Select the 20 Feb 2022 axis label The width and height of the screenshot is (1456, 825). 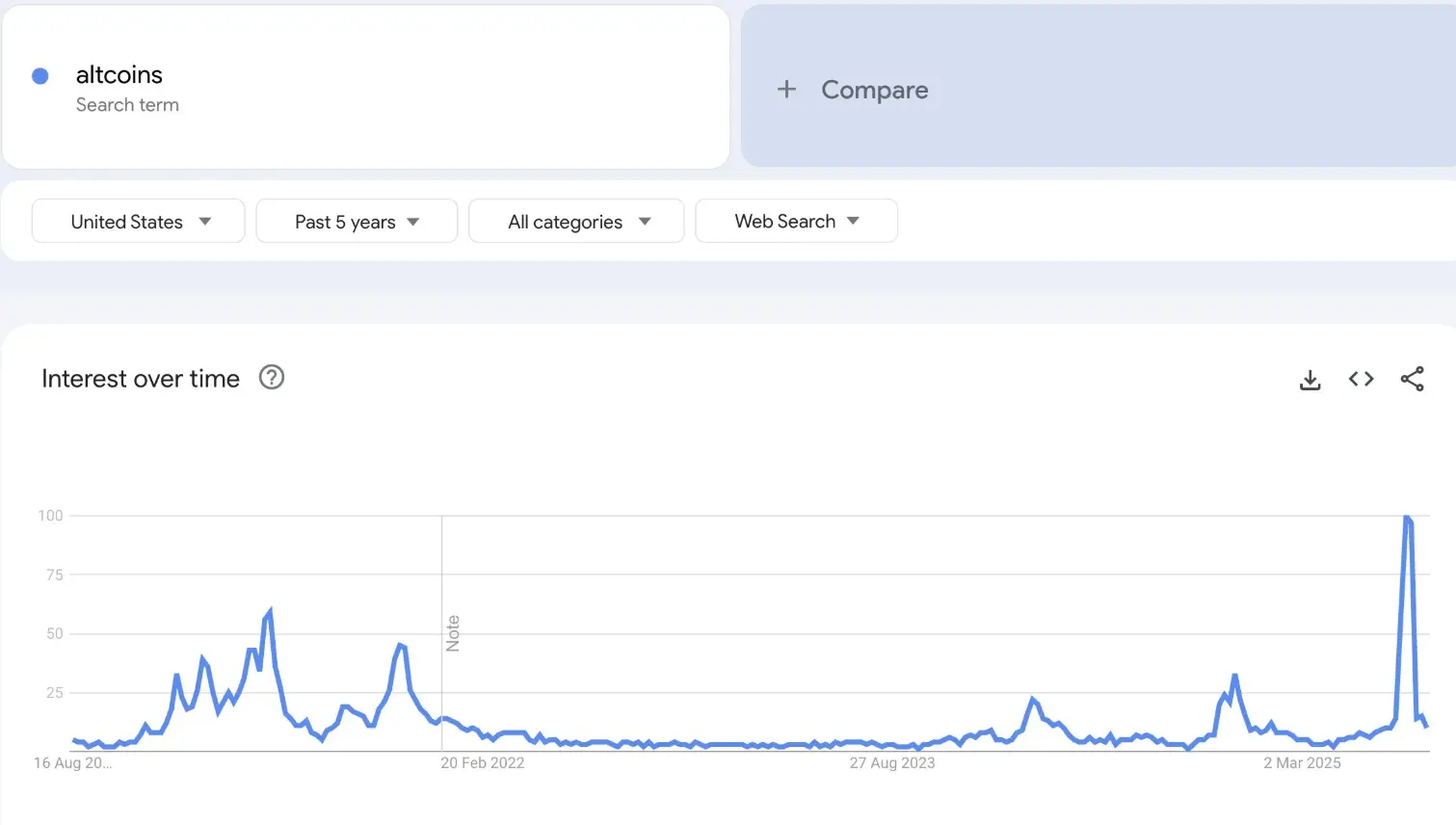pos(482,763)
